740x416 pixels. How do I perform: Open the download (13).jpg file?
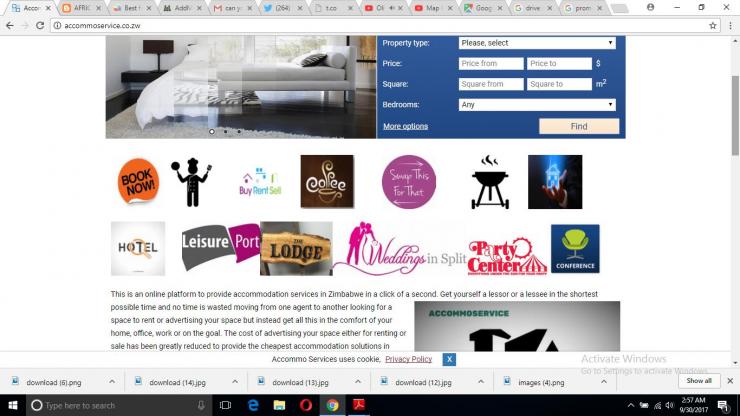point(300,382)
